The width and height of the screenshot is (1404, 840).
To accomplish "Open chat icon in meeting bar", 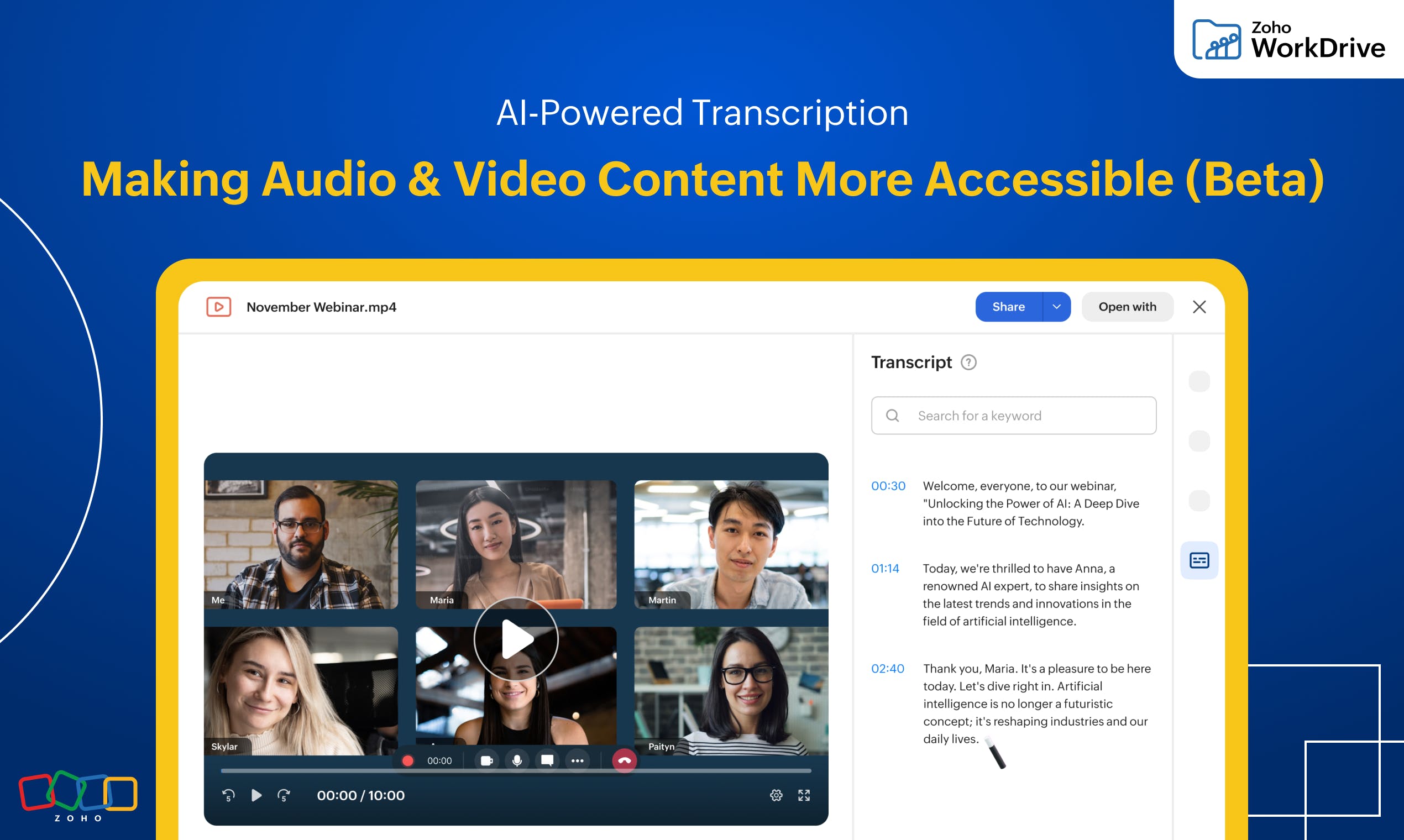I will point(547,760).
